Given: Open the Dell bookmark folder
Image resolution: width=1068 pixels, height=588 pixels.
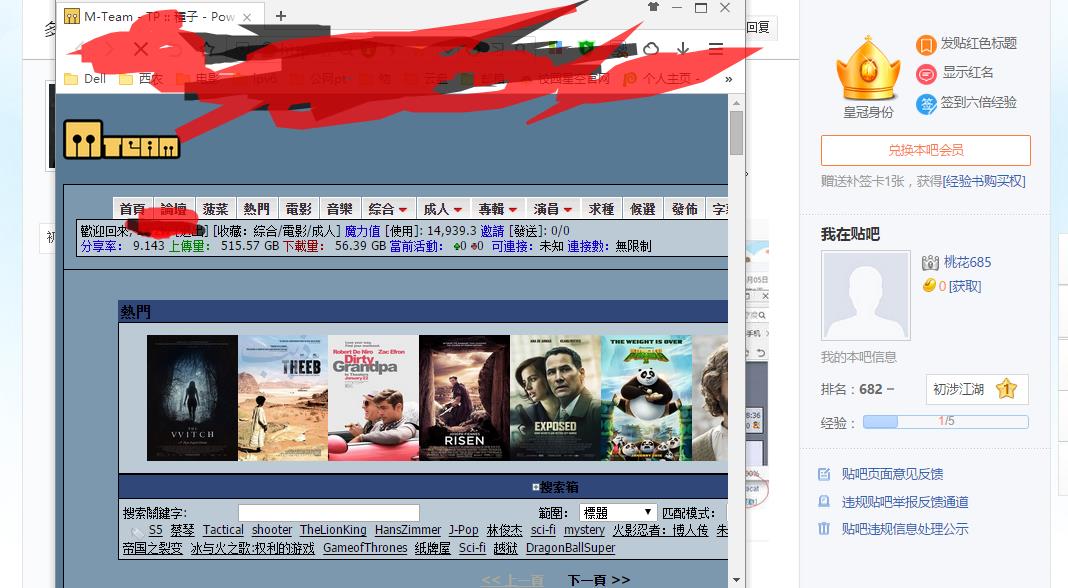Looking at the screenshot, I should point(86,79).
